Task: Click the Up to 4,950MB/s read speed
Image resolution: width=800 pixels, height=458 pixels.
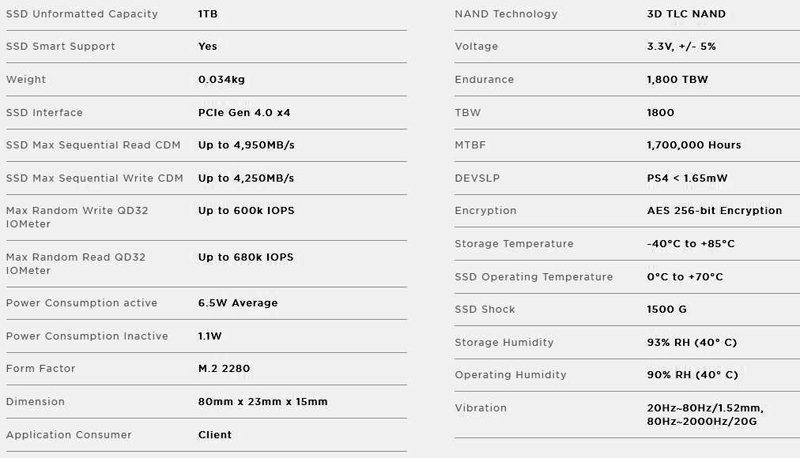Action: pos(246,145)
